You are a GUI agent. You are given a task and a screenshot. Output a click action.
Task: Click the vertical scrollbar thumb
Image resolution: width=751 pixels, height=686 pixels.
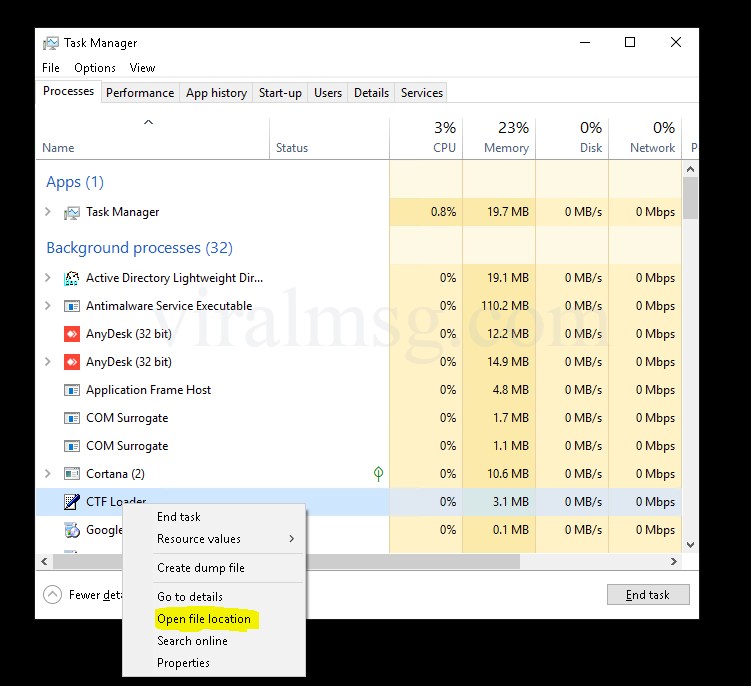coord(690,198)
